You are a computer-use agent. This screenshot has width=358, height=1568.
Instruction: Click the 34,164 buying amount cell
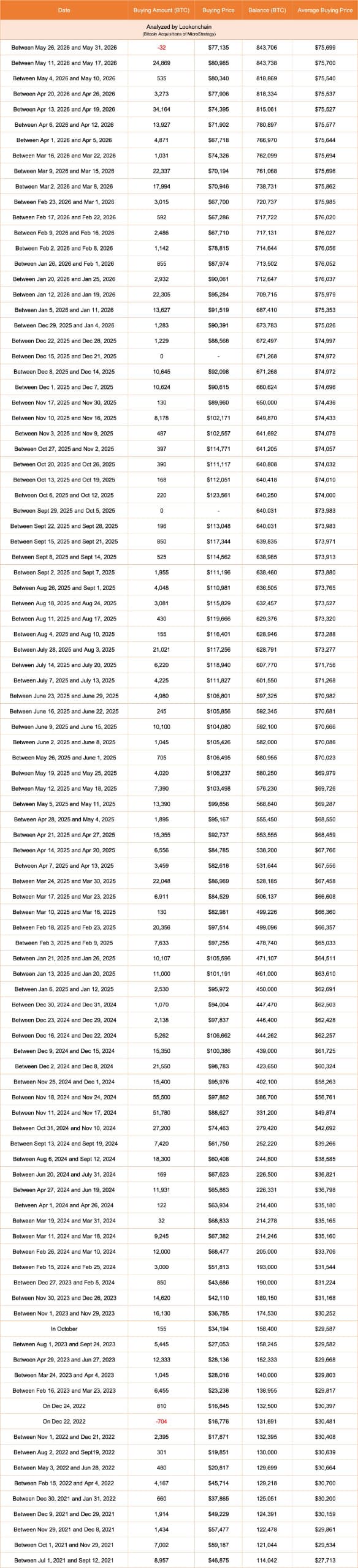click(x=161, y=109)
